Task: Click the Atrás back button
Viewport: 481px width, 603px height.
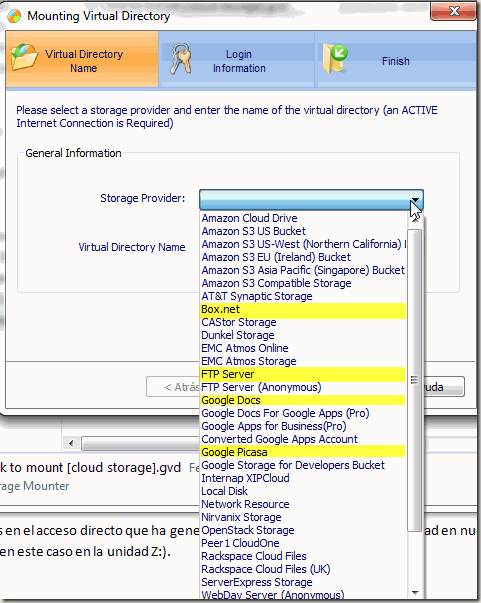Action: [173, 387]
